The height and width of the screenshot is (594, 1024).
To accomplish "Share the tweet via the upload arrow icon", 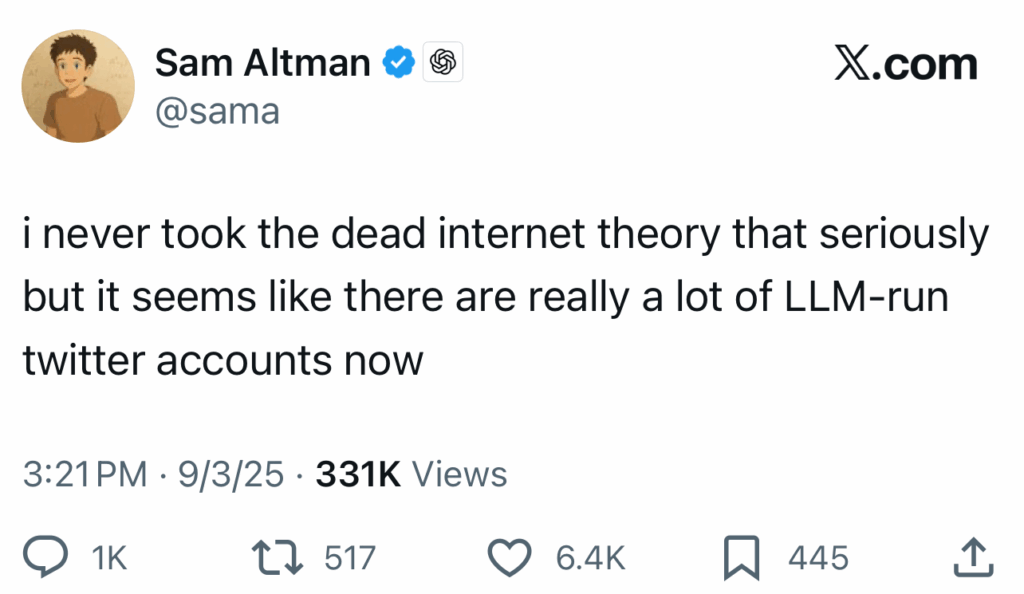I will pos(975,556).
